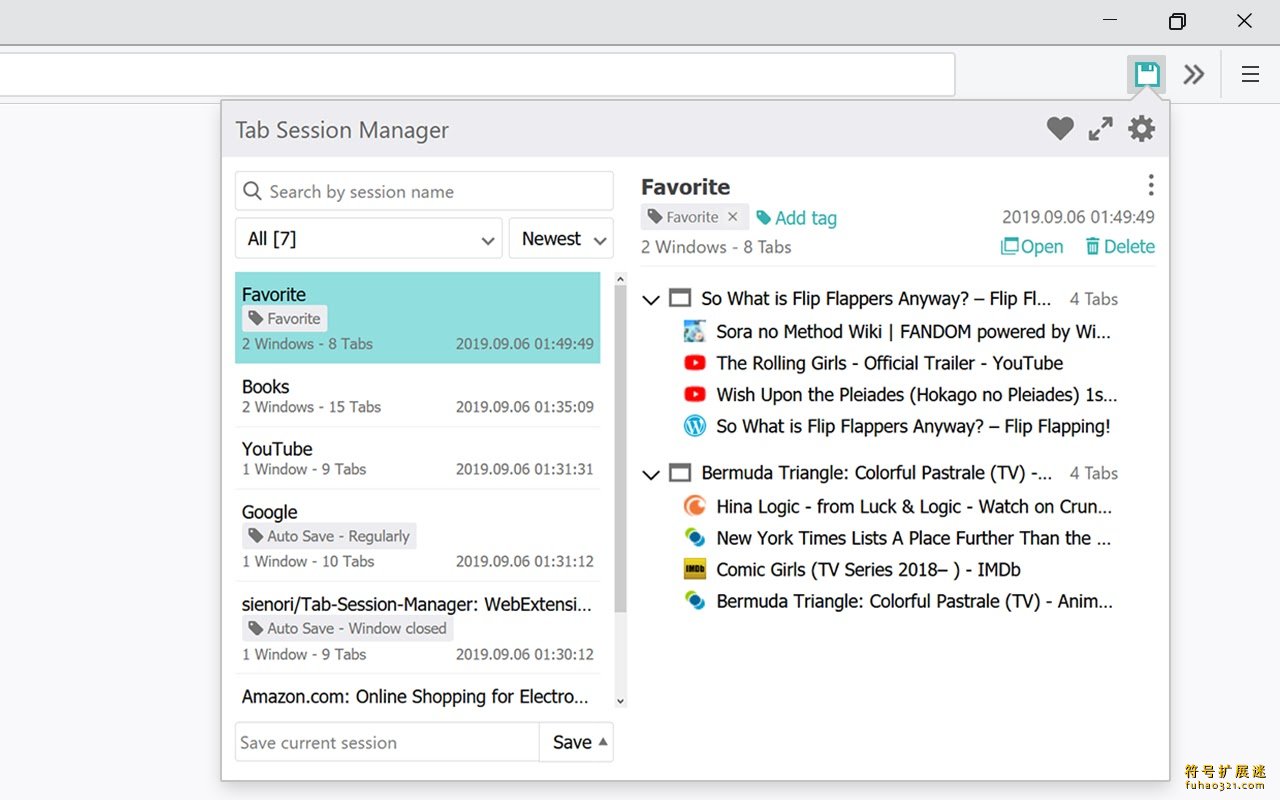This screenshot has width=1280, height=800.
Task: Remove the Favorite tag with the x
Action: pos(732,217)
